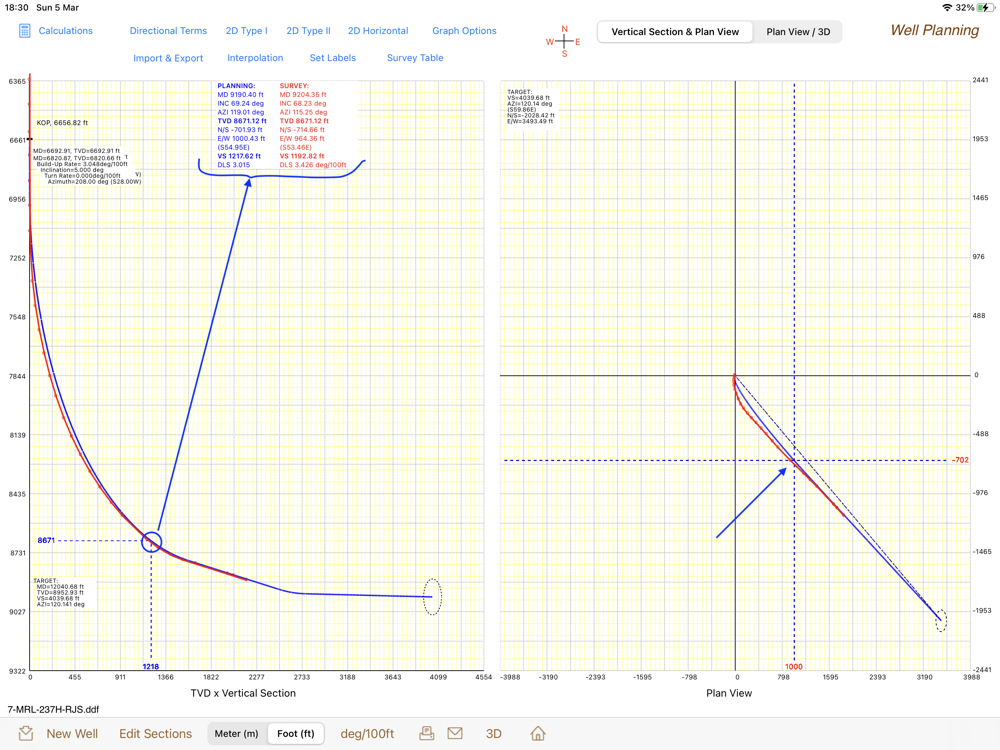Tap the New Well notepad icon
The image size is (1000, 750).
click(26, 733)
